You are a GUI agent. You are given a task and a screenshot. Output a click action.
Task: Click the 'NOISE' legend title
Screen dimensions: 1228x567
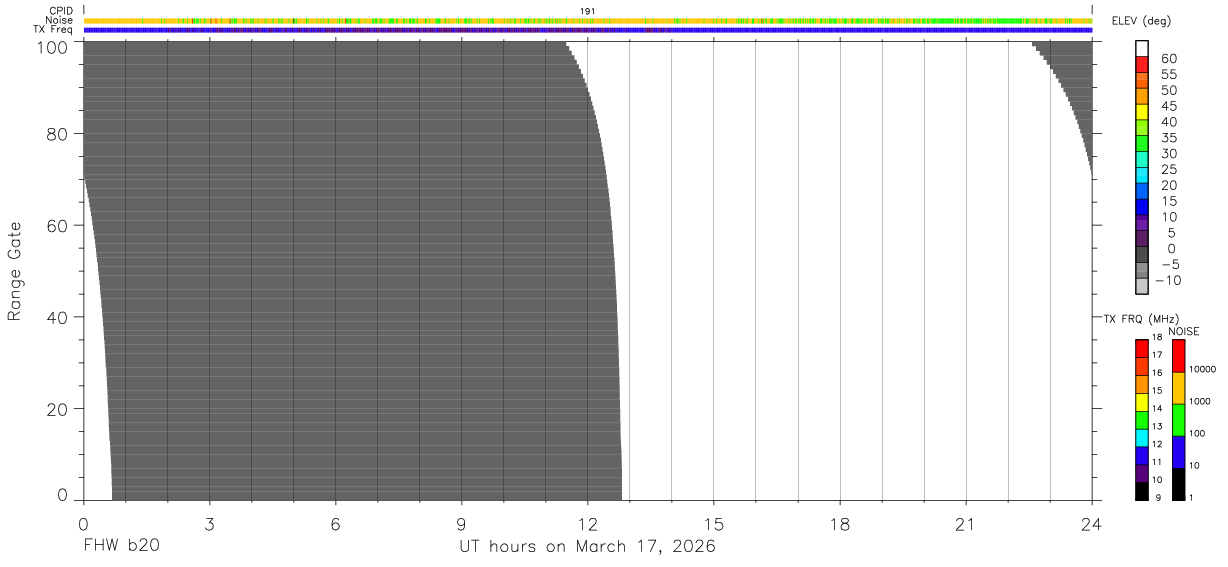click(1183, 331)
